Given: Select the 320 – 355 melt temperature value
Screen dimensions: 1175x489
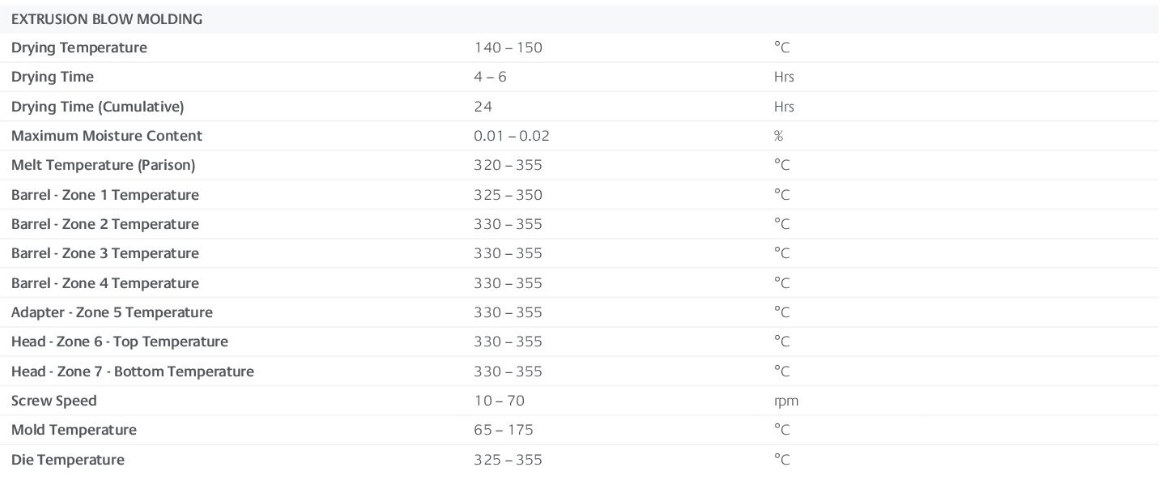Looking at the screenshot, I should pyautogui.click(x=508, y=165).
